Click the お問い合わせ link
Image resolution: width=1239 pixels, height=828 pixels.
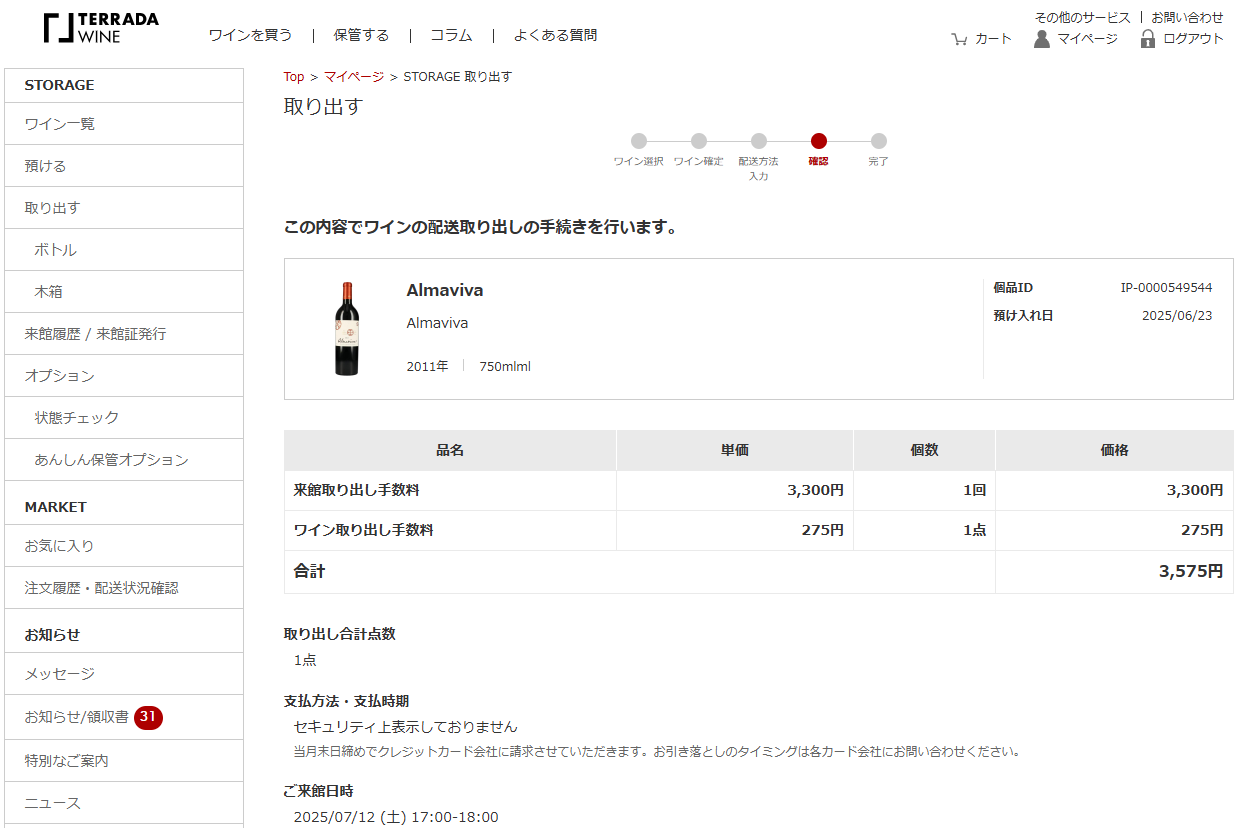coord(1187,18)
